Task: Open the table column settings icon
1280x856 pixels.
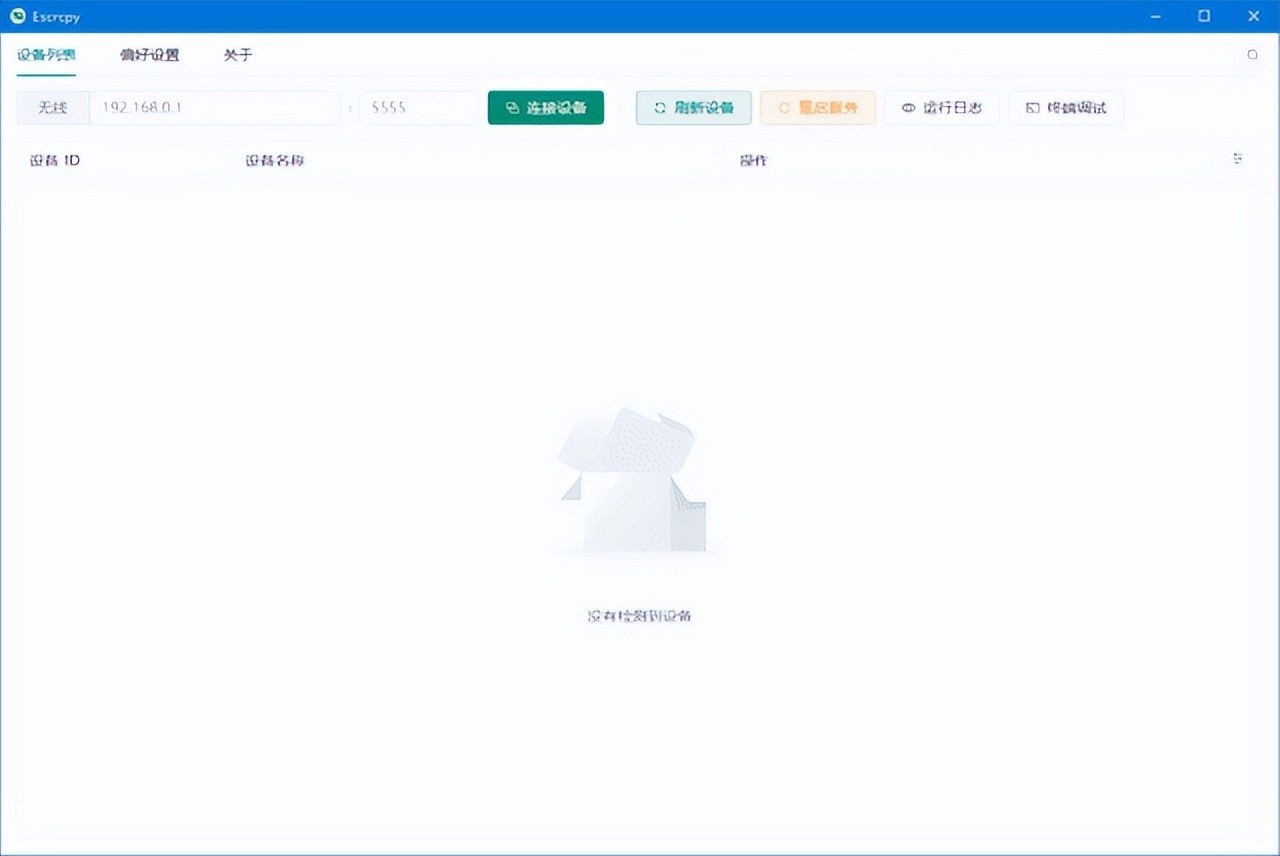Action: pos(1238,159)
